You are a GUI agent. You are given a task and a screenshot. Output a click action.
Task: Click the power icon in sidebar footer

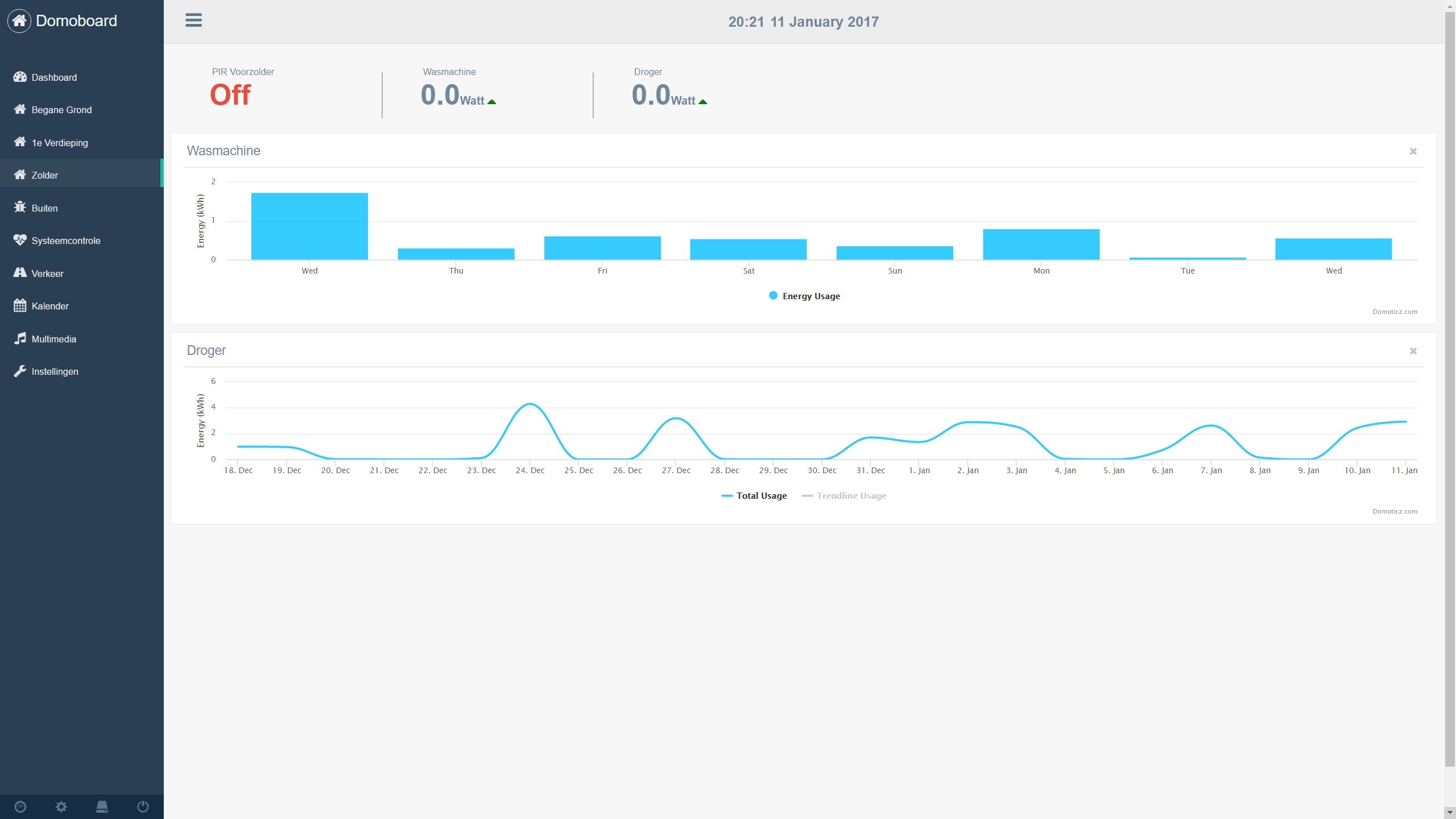pos(143,806)
